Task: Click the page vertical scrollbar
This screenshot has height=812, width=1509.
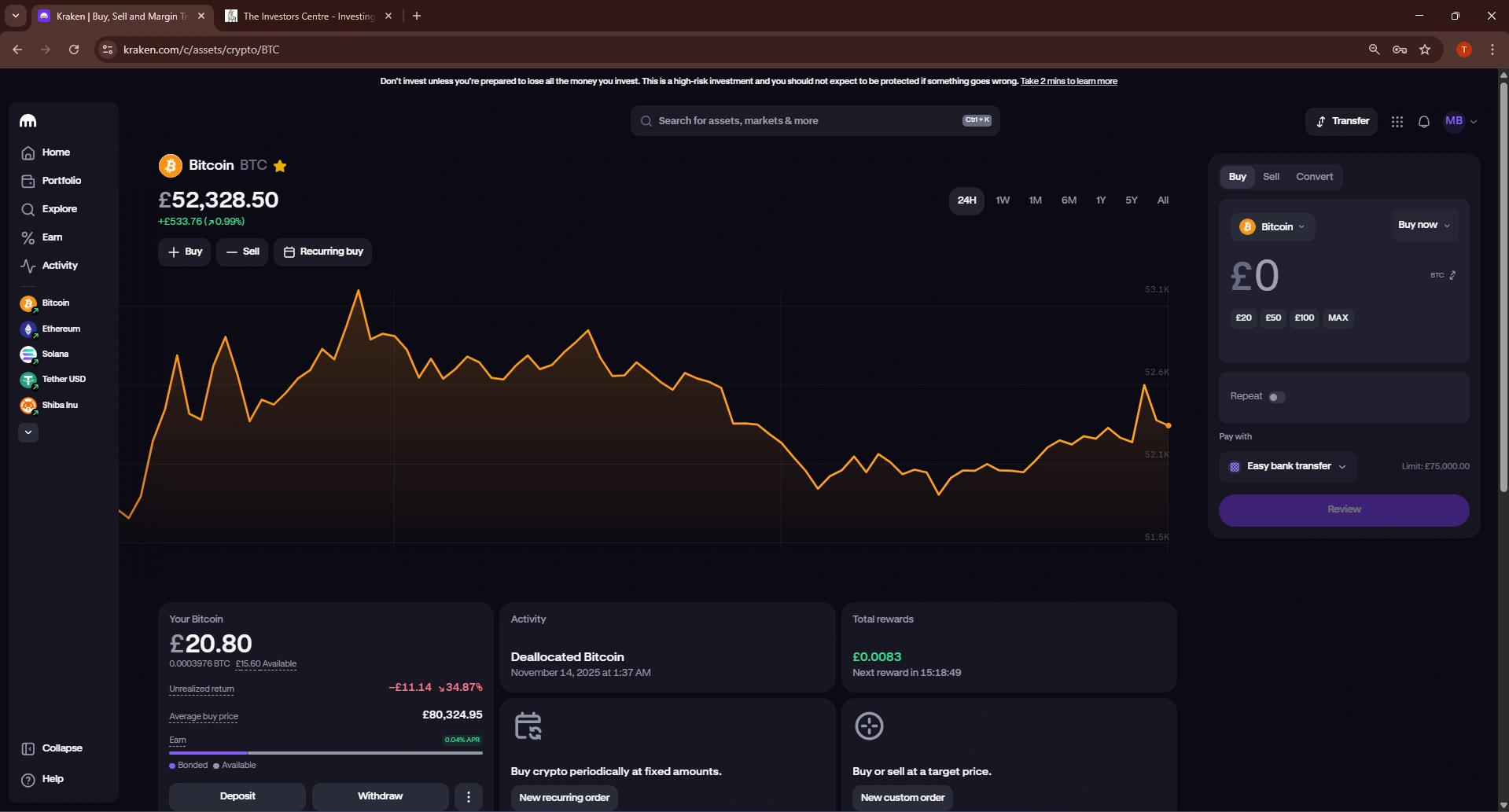Action: 1503,287
